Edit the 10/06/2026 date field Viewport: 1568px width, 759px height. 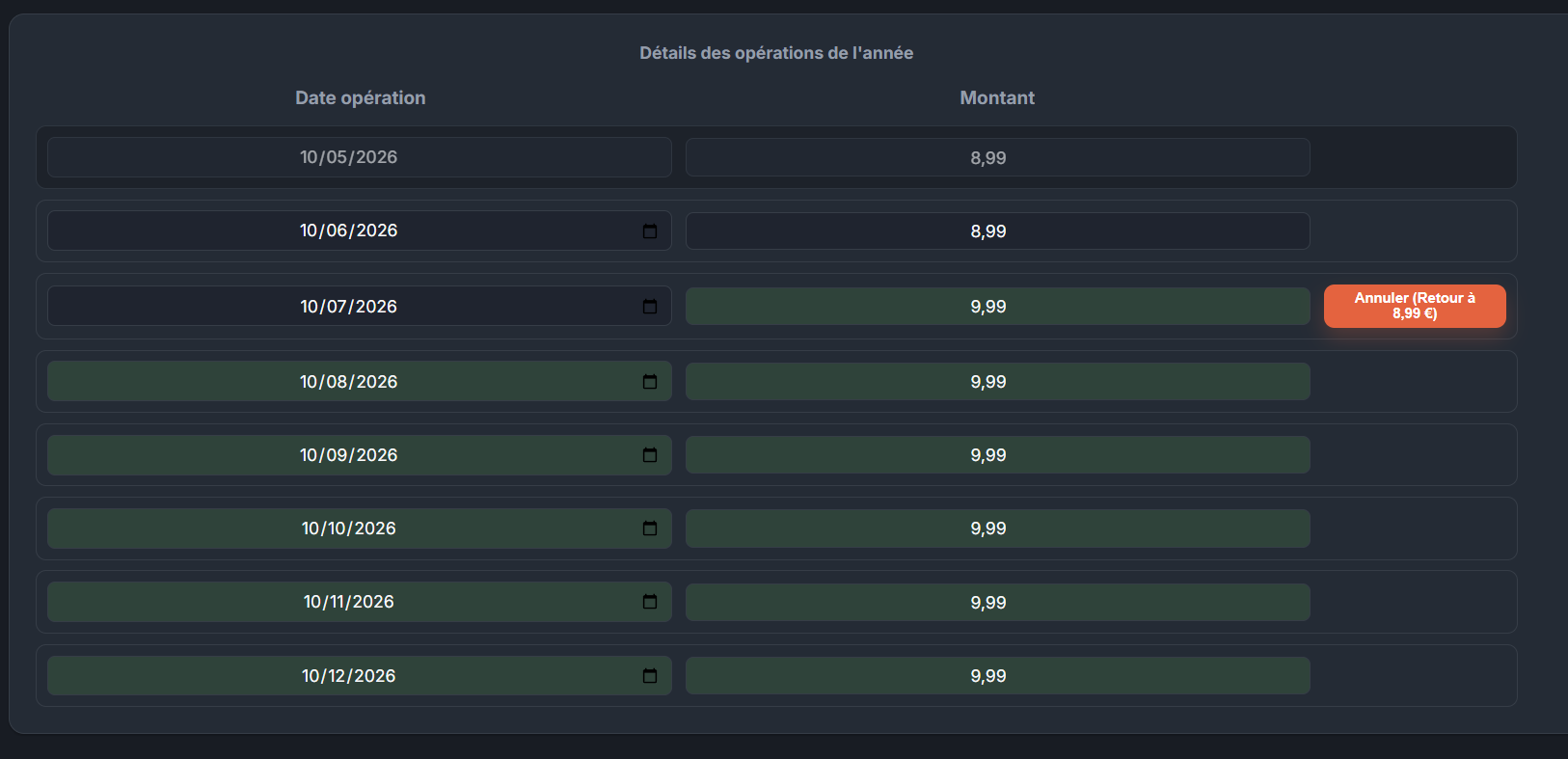coord(359,230)
